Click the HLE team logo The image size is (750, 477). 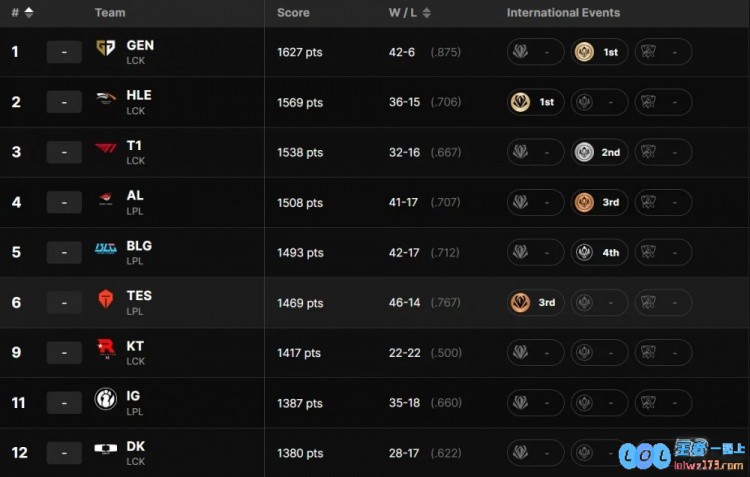105,98
